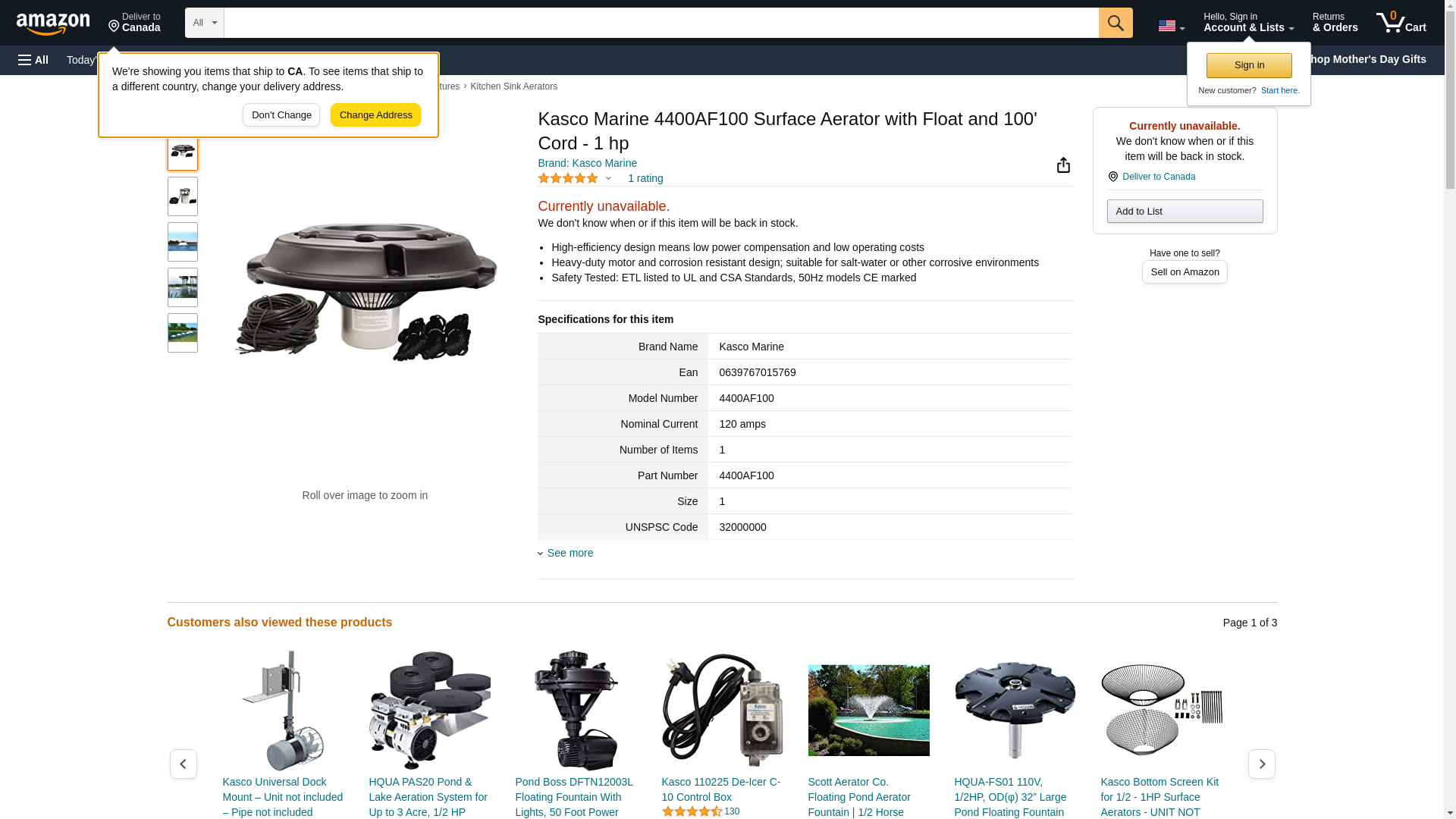The width and height of the screenshot is (1456, 819).
Task: Open Account & Lists menu
Action: pos(1247,23)
